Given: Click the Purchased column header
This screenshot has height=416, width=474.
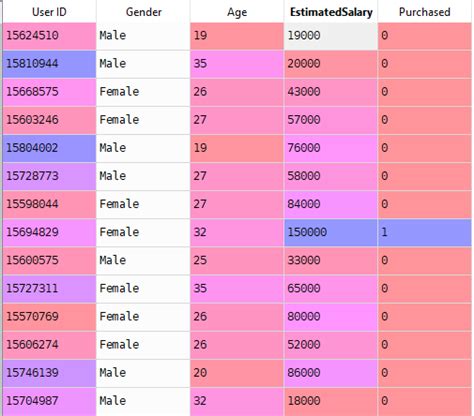Looking at the screenshot, I should tap(425, 12).
